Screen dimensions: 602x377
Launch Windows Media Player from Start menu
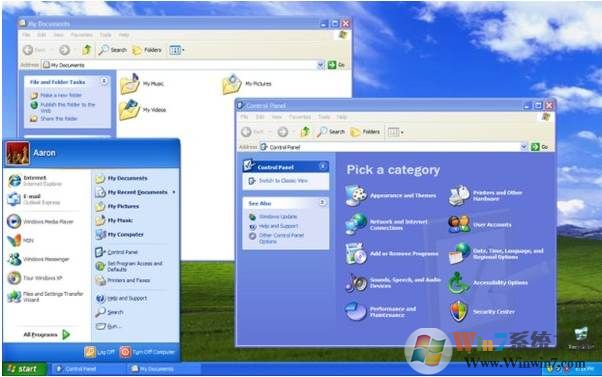(x=40, y=222)
